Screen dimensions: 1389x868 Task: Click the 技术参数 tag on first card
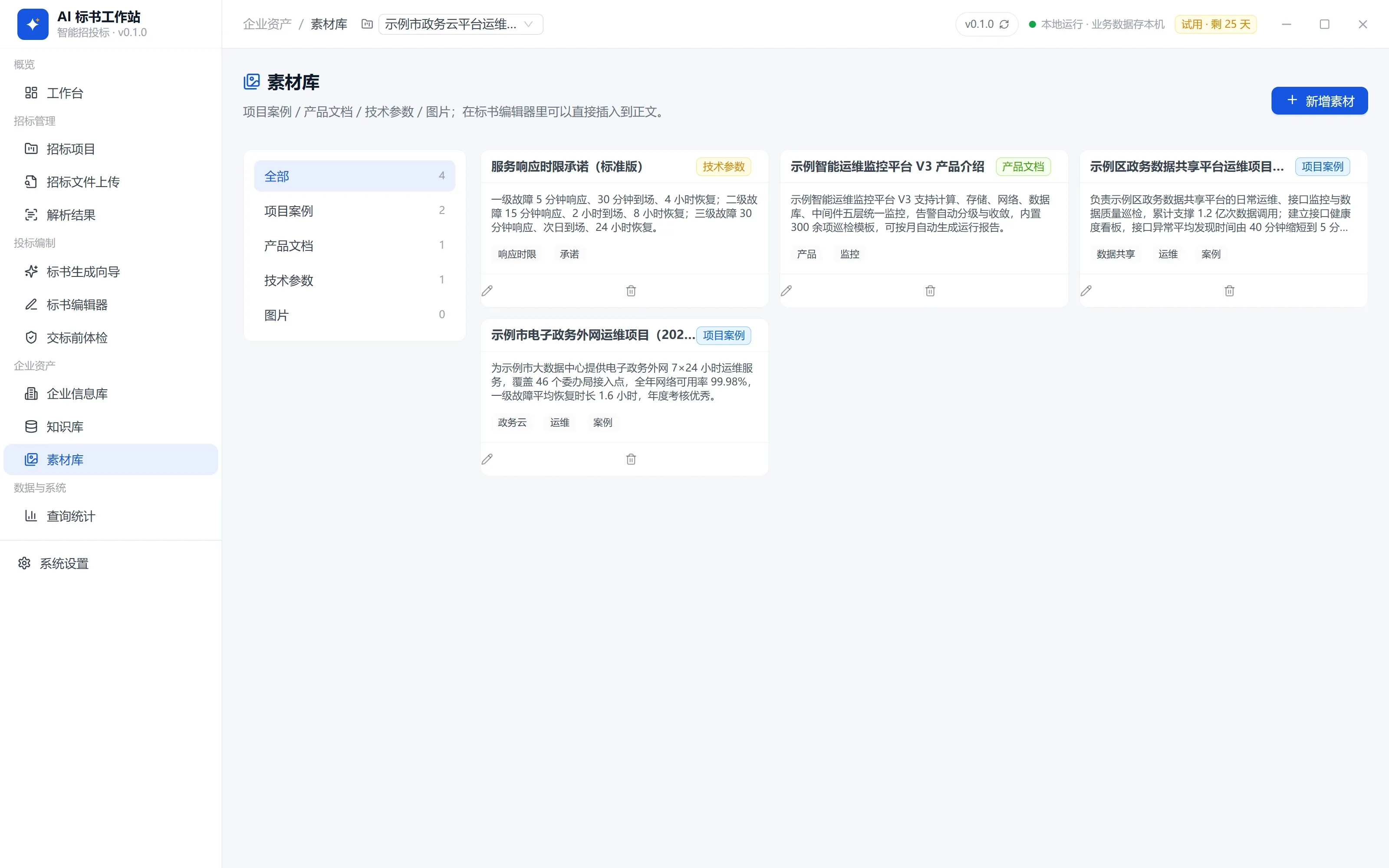click(723, 167)
